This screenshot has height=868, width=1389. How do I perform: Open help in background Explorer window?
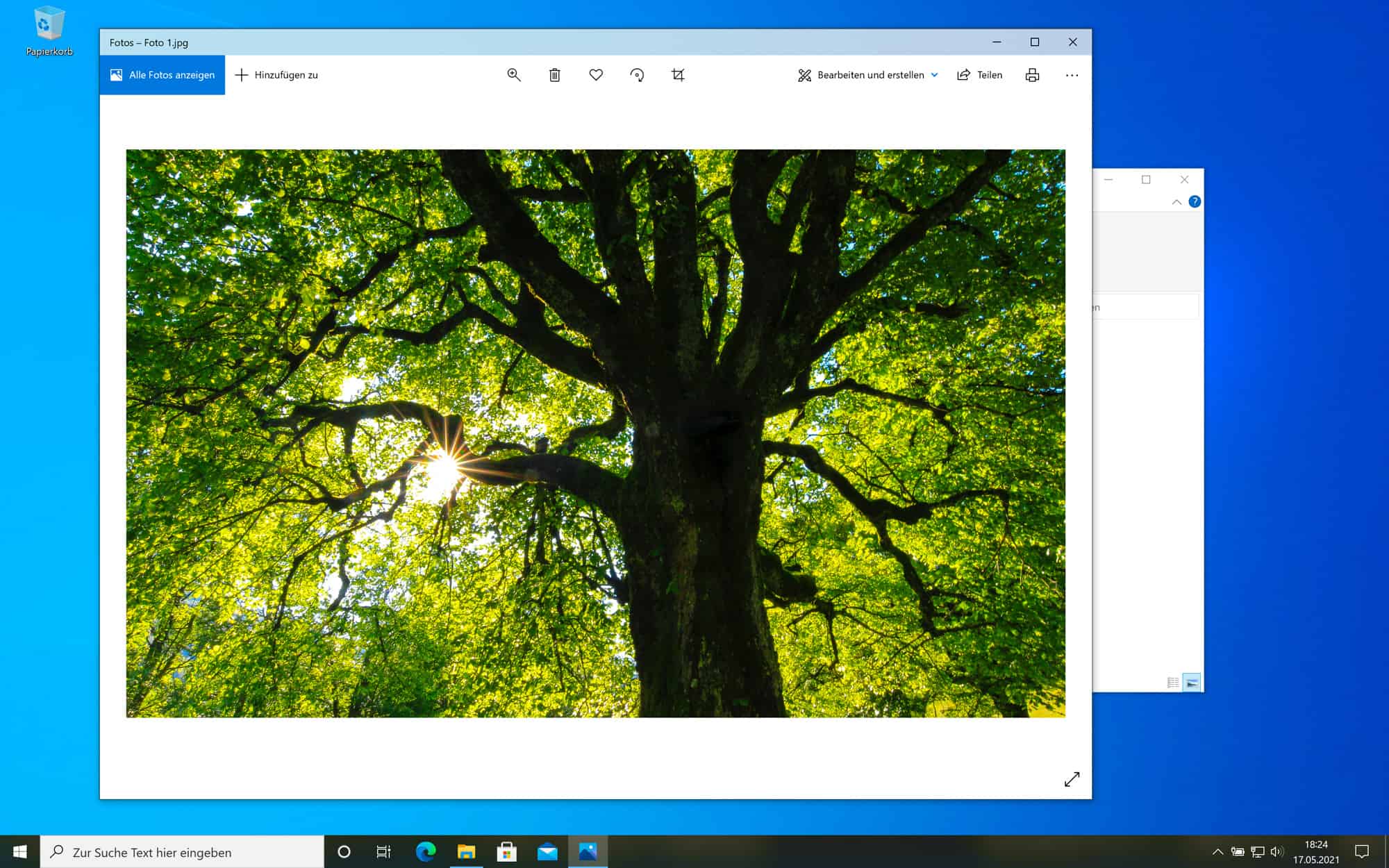click(x=1195, y=201)
